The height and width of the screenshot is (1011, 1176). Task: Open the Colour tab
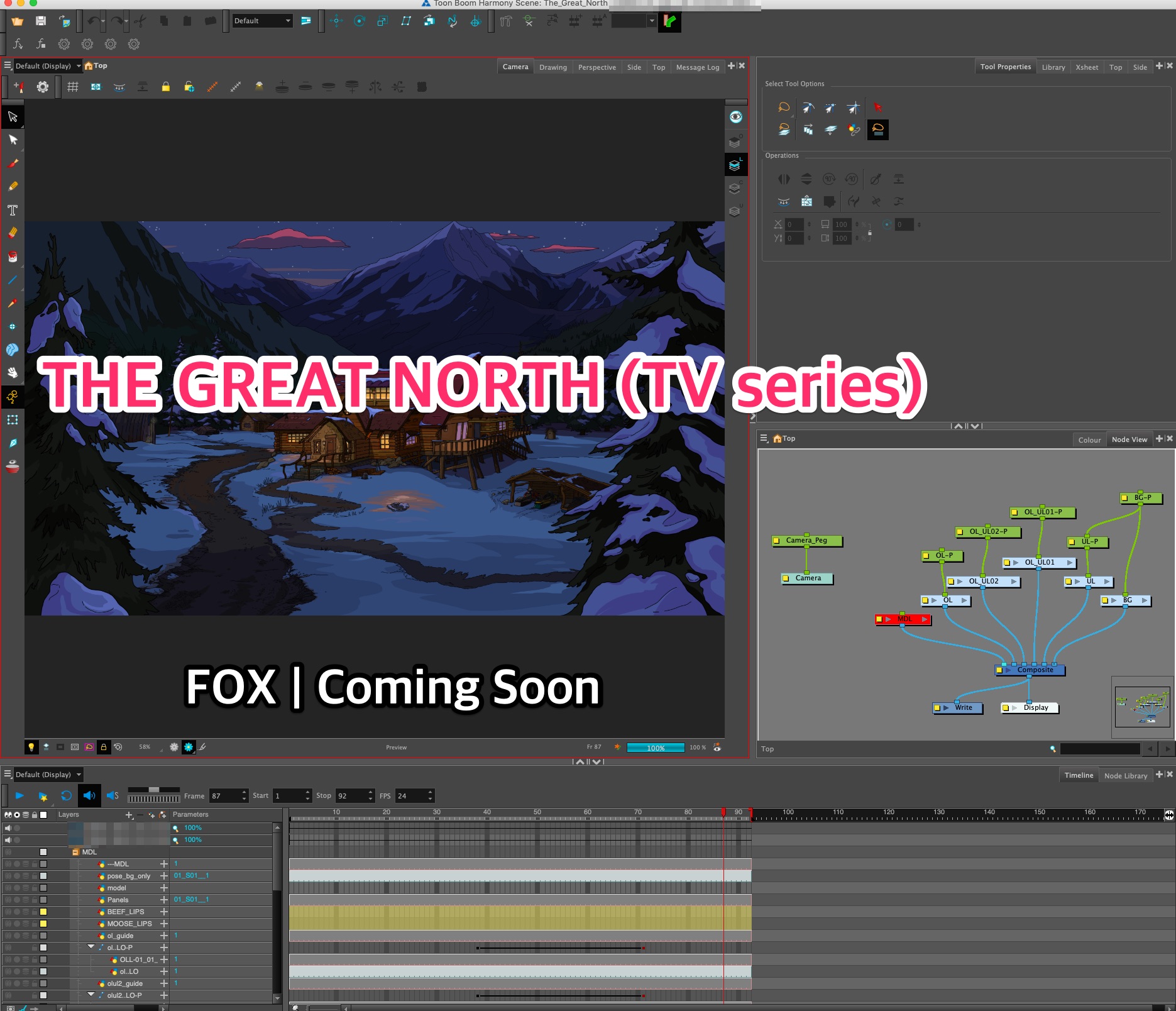click(1089, 440)
